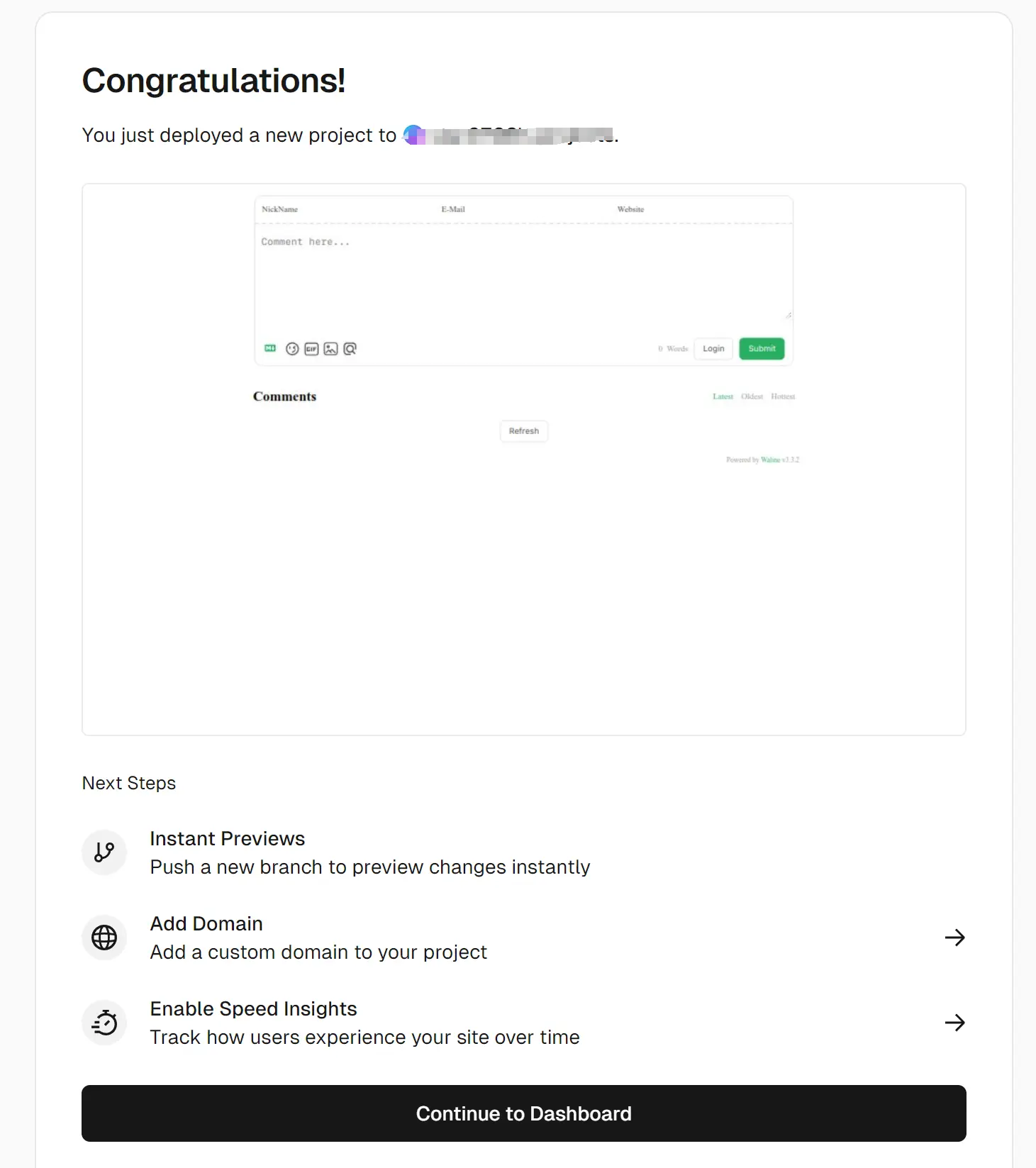Click the Markdown guide icon
This screenshot has height=1168, width=1036.
point(270,348)
